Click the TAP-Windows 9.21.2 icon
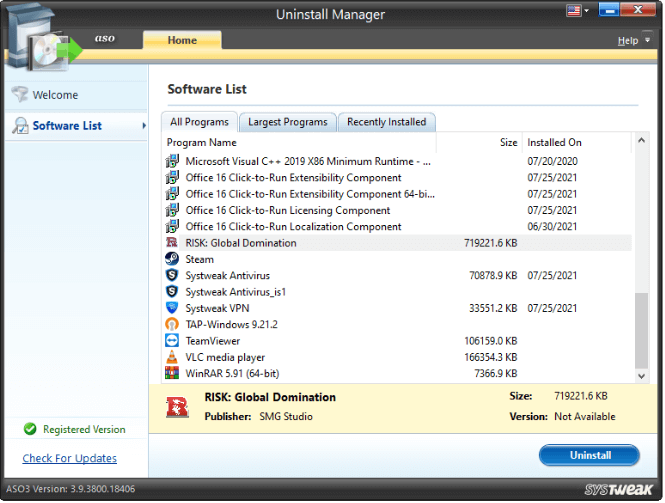665x503 pixels. (172, 324)
